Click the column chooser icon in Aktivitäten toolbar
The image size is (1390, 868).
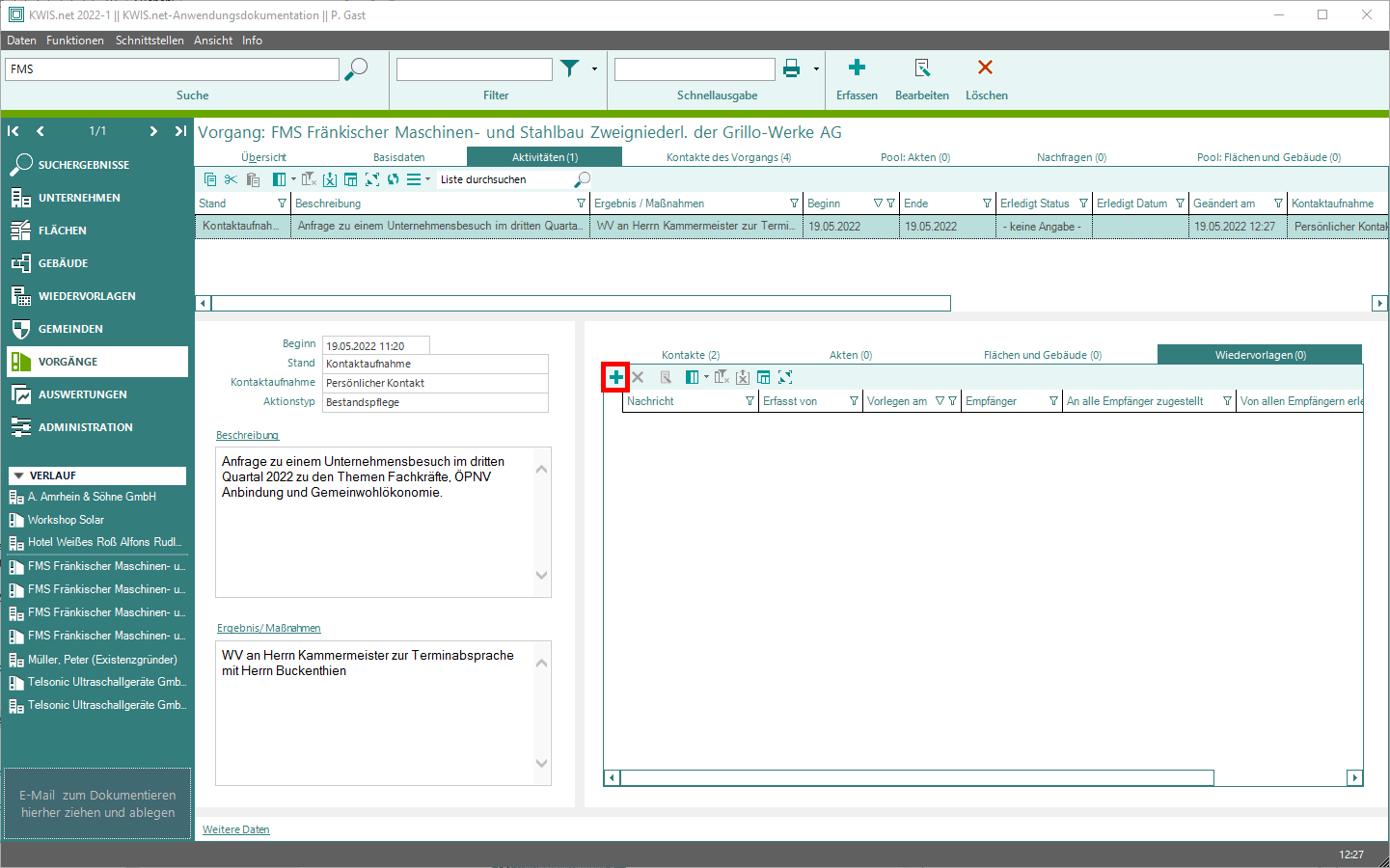[x=280, y=179]
